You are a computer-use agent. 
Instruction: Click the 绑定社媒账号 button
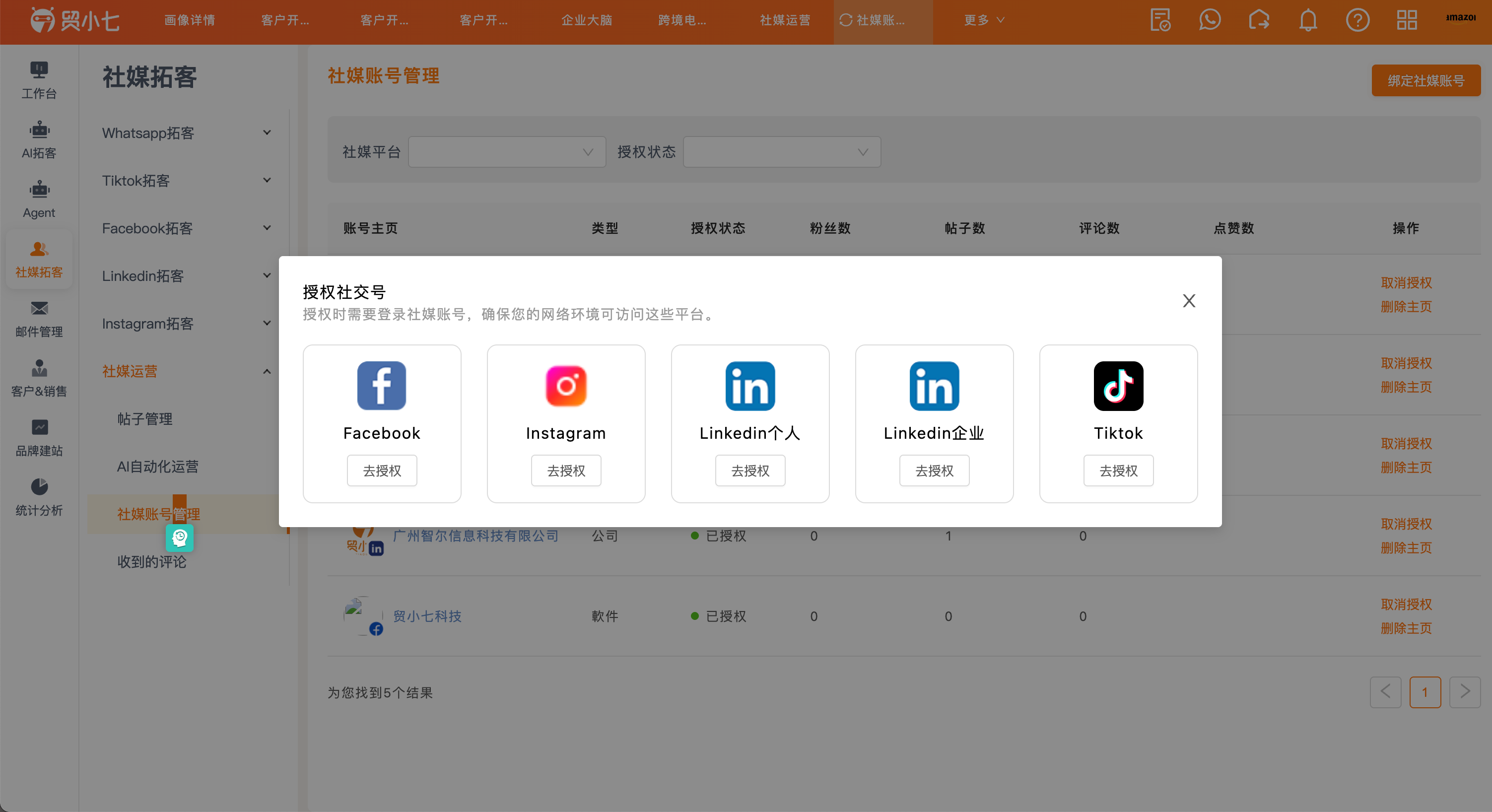(x=1425, y=80)
